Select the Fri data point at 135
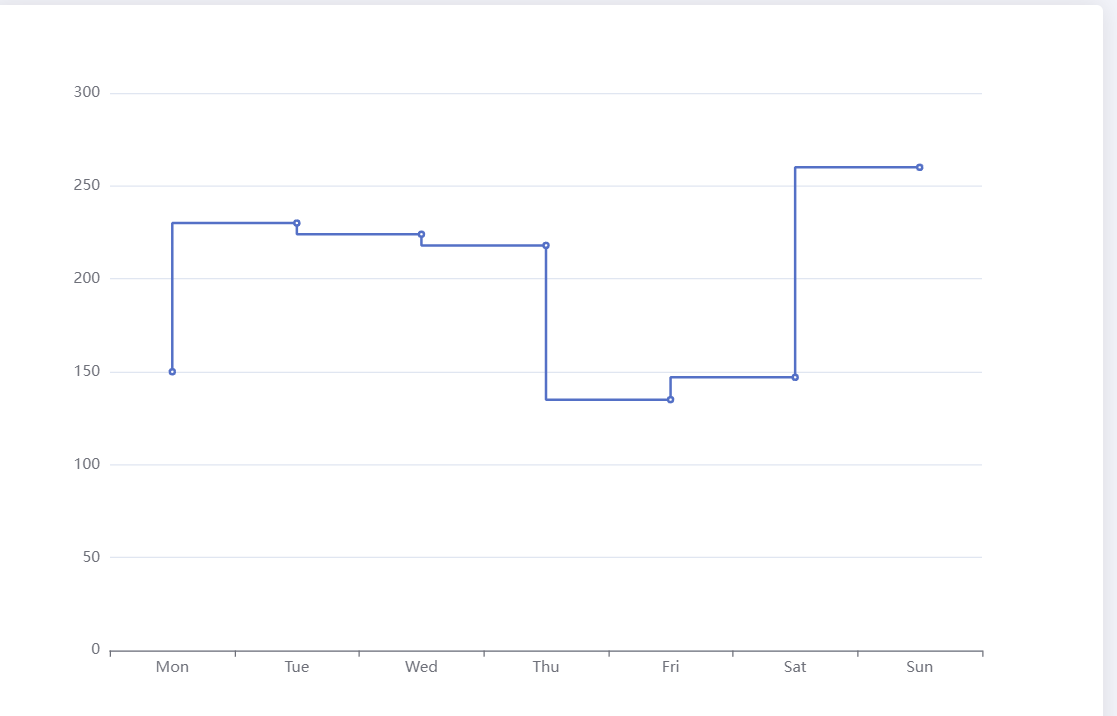The width and height of the screenshot is (1117, 716). coord(671,400)
